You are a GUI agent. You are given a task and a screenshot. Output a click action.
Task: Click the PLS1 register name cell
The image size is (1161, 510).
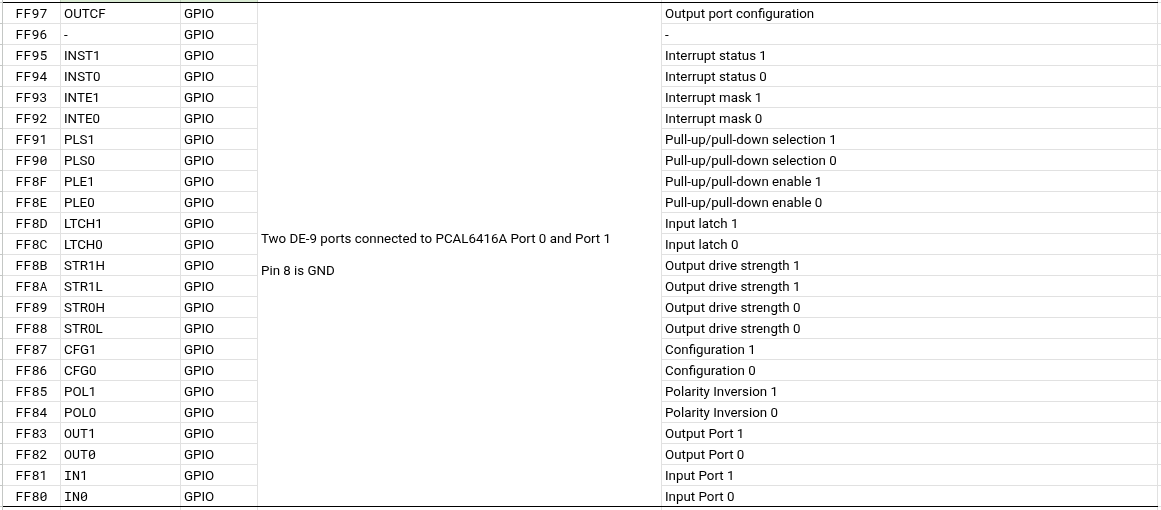click(x=79, y=140)
